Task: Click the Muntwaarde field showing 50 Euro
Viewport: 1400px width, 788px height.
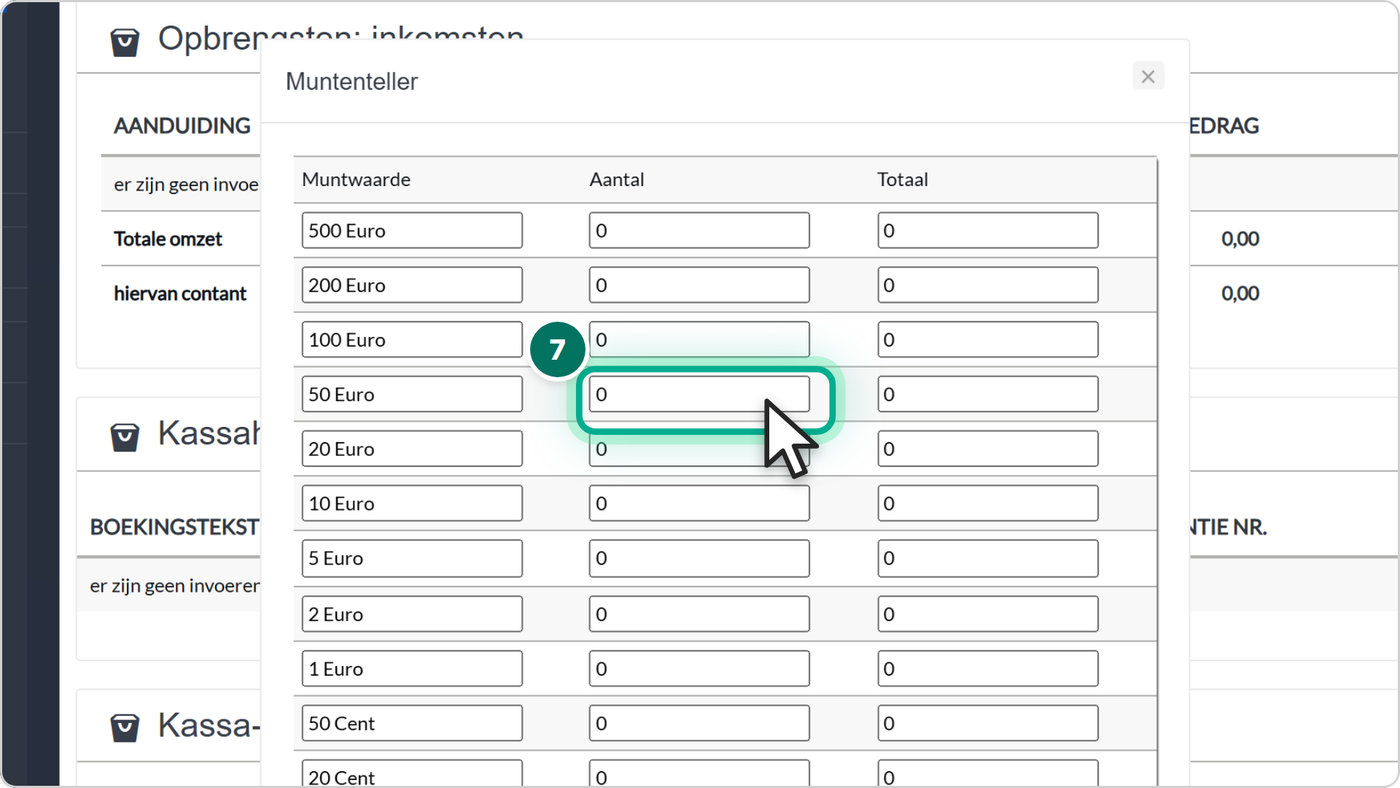Action: point(412,394)
